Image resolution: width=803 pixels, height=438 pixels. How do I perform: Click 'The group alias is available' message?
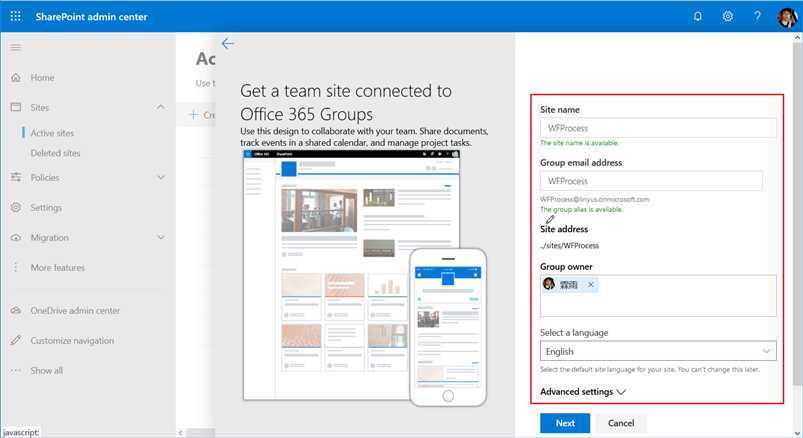(581, 210)
